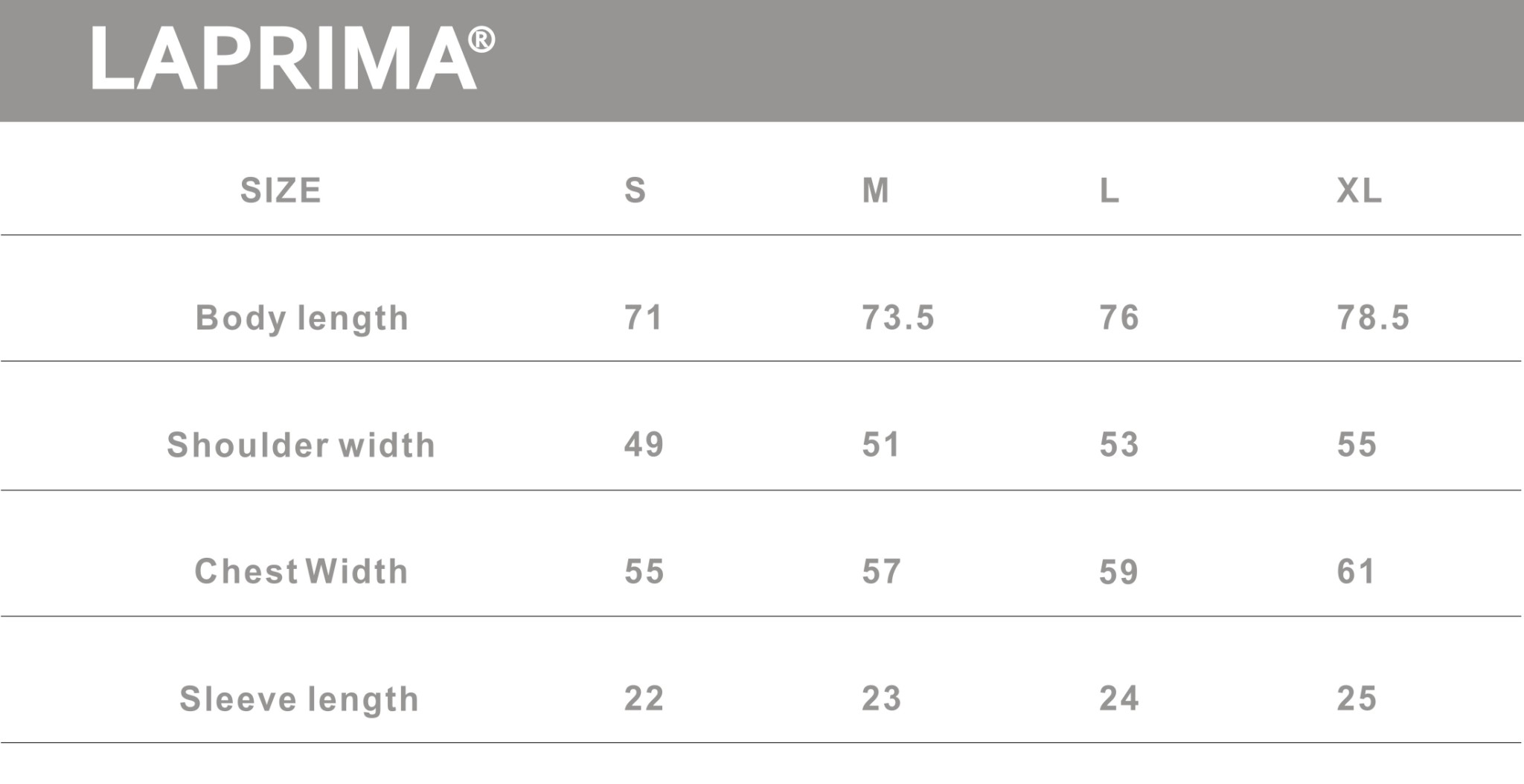Click sleeve length value 22
This screenshot has width=1524, height=784.
(x=644, y=698)
